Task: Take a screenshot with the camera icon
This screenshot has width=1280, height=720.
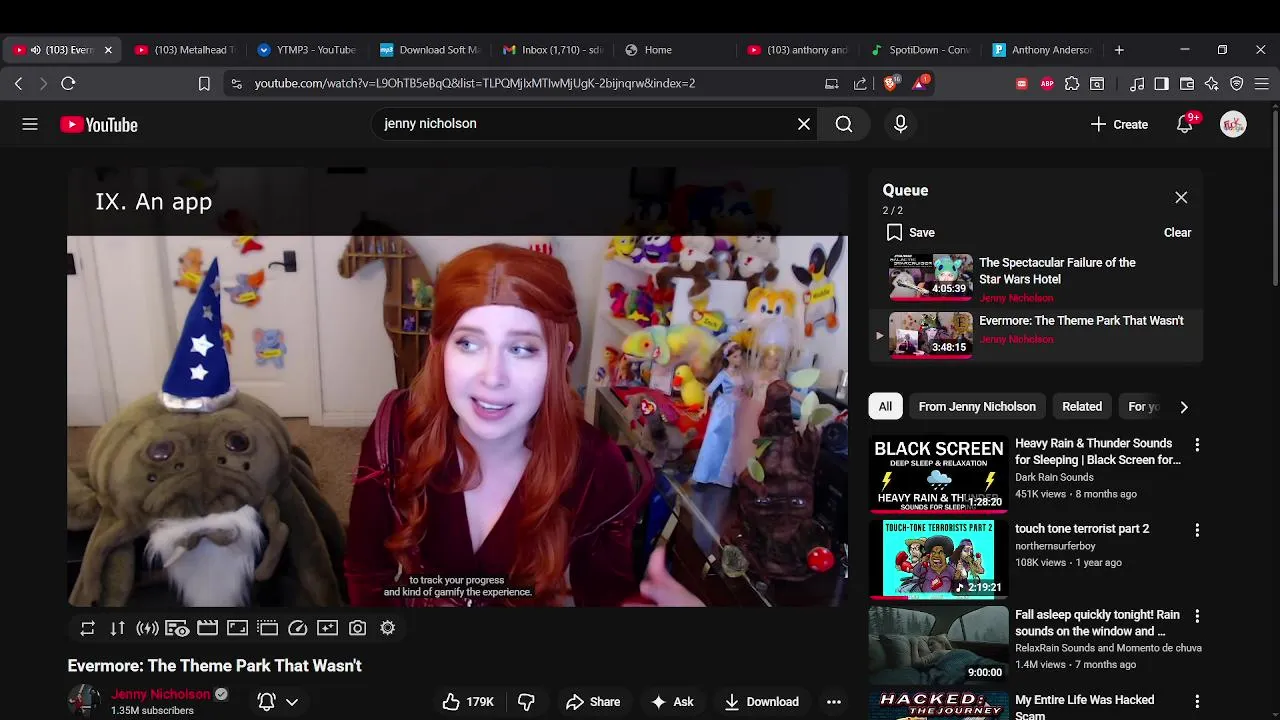Action: 357,628
